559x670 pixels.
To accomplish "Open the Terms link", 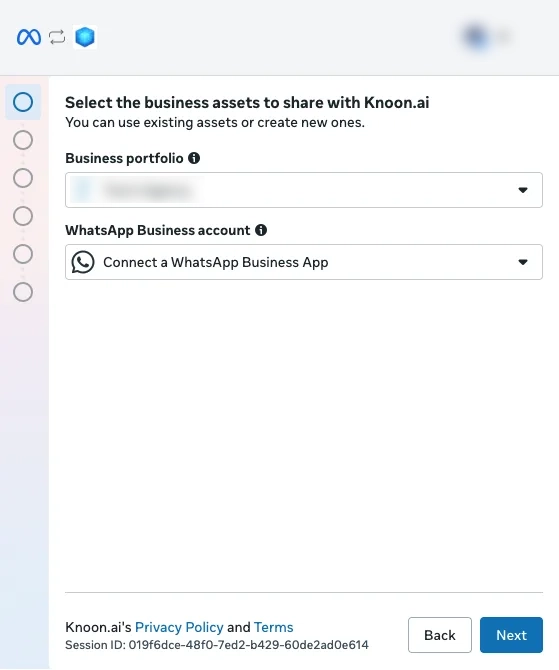I will (274, 627).
